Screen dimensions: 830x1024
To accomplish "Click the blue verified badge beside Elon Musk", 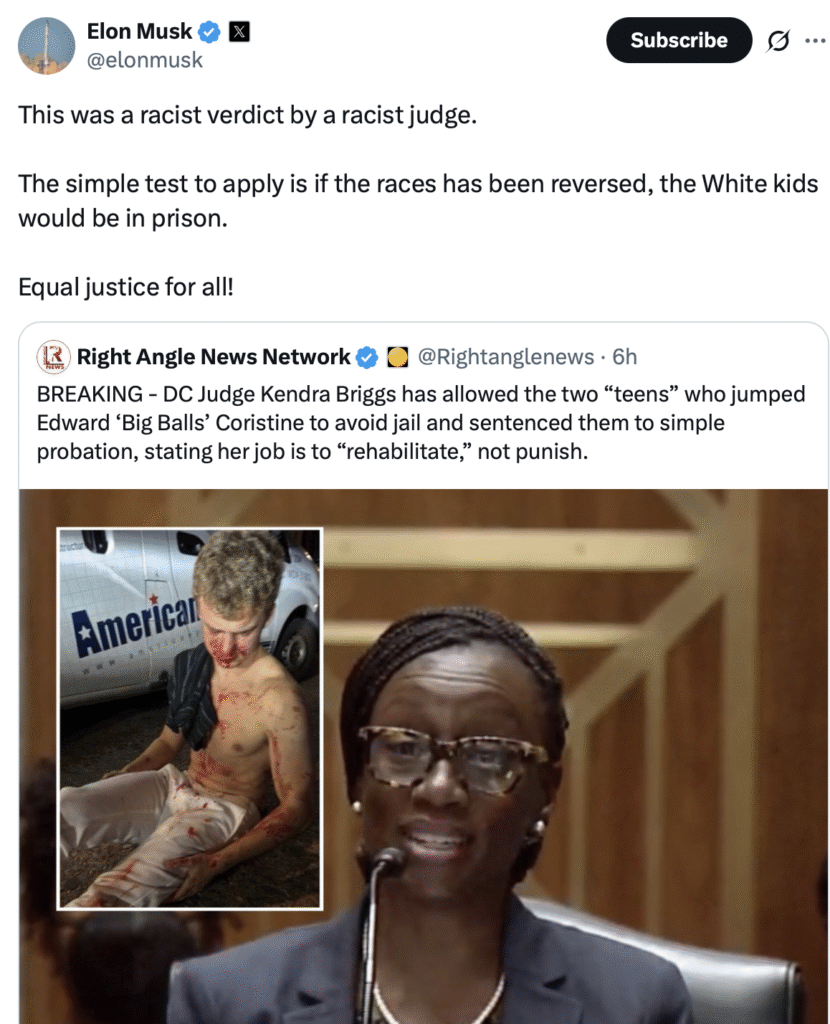I will [209, 31].
